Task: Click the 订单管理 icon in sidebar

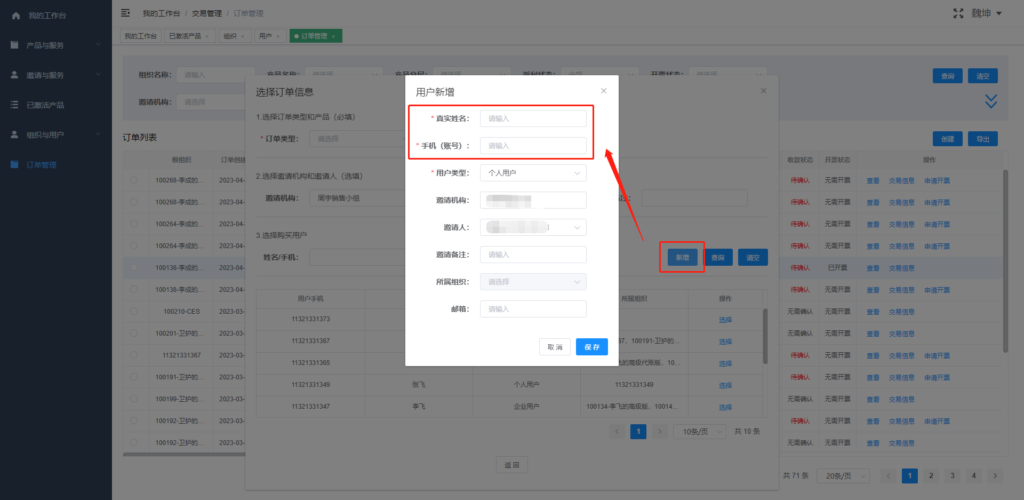Action: pyautogui.click(x=15, y=164)
